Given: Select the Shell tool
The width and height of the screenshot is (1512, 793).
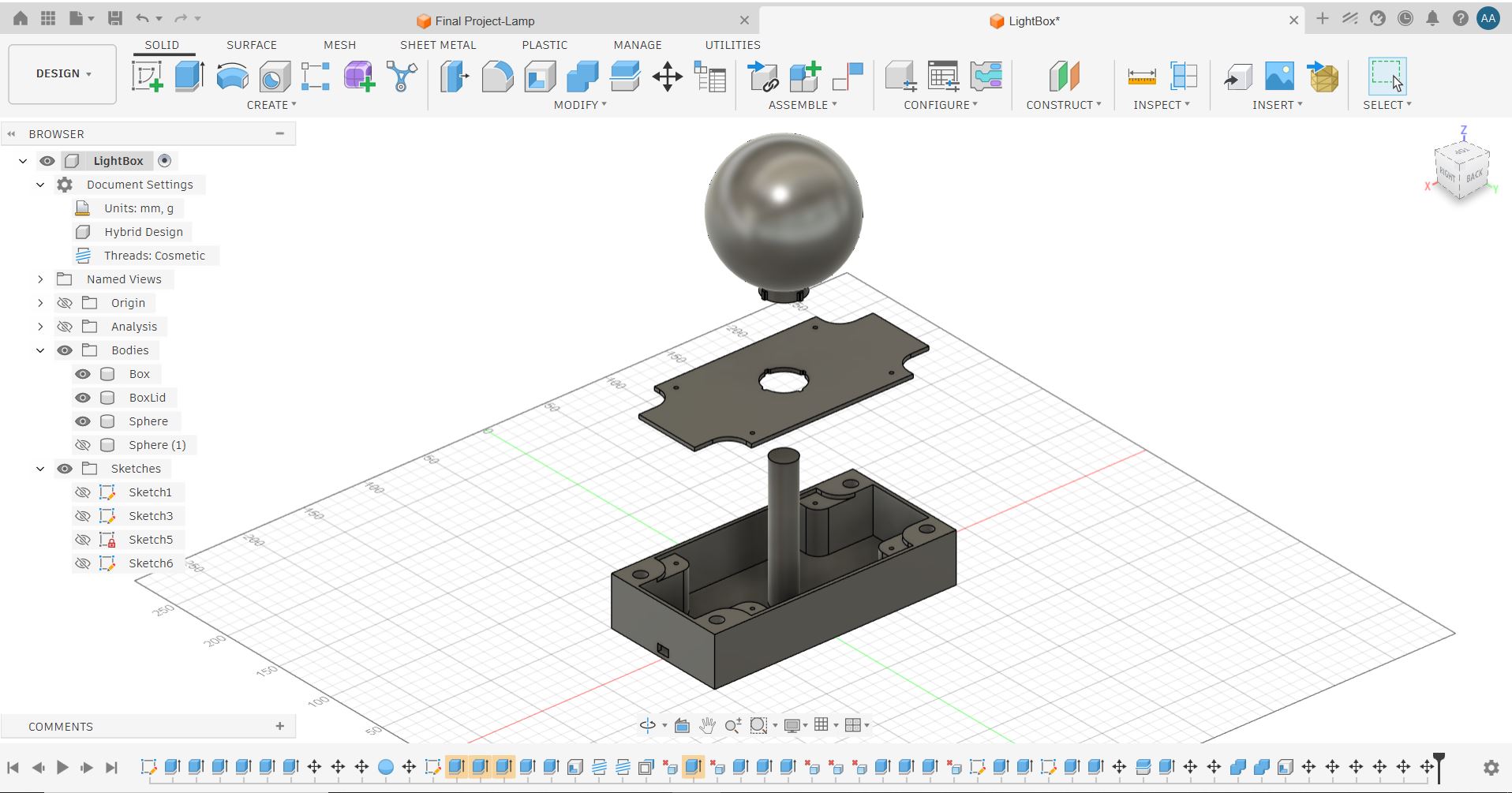Looking at the screenshot, I should point(540,77).
